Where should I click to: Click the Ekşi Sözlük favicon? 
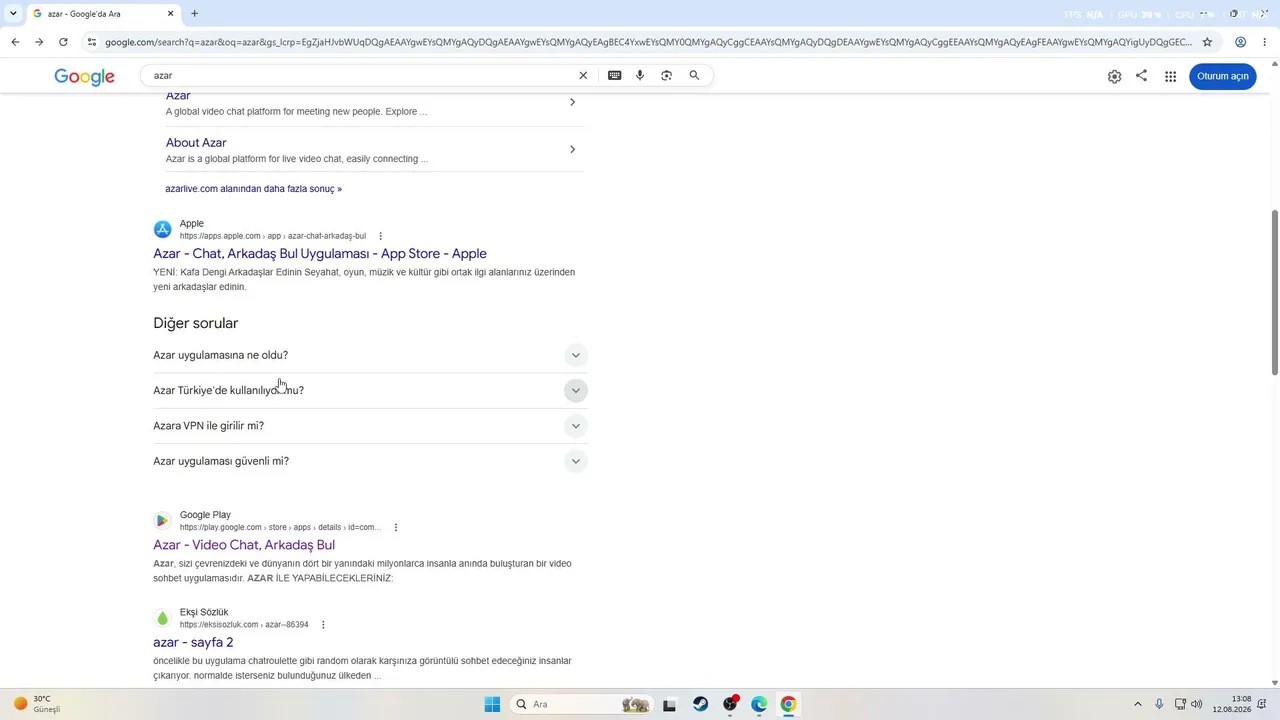[162, 618]
